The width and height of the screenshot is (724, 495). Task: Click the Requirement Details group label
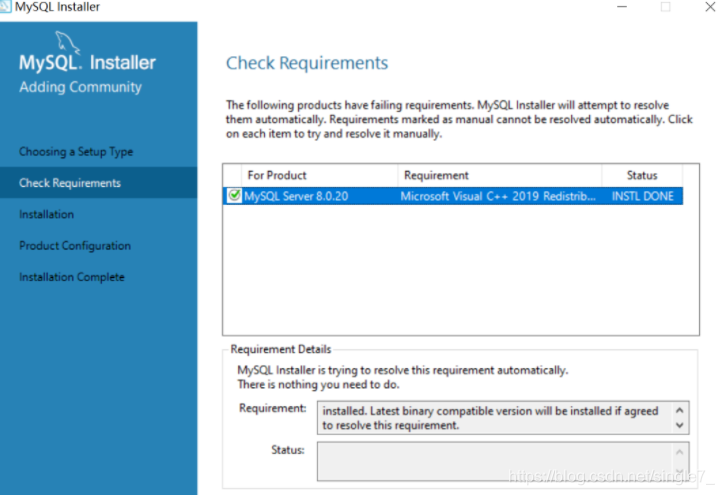(x=281, y=349)
